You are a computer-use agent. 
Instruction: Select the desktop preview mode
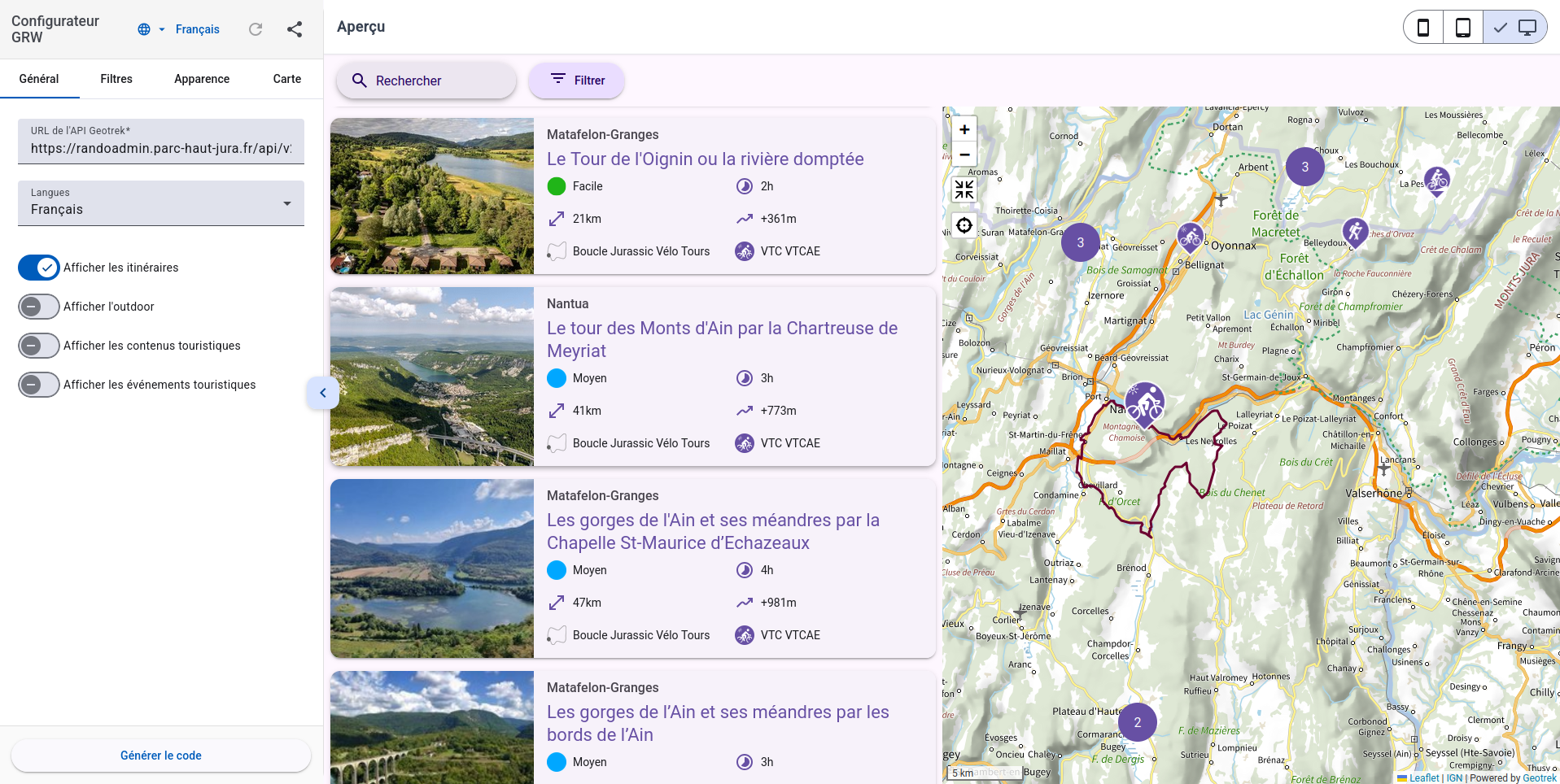pyautogui.click(x=1515, y=28)
